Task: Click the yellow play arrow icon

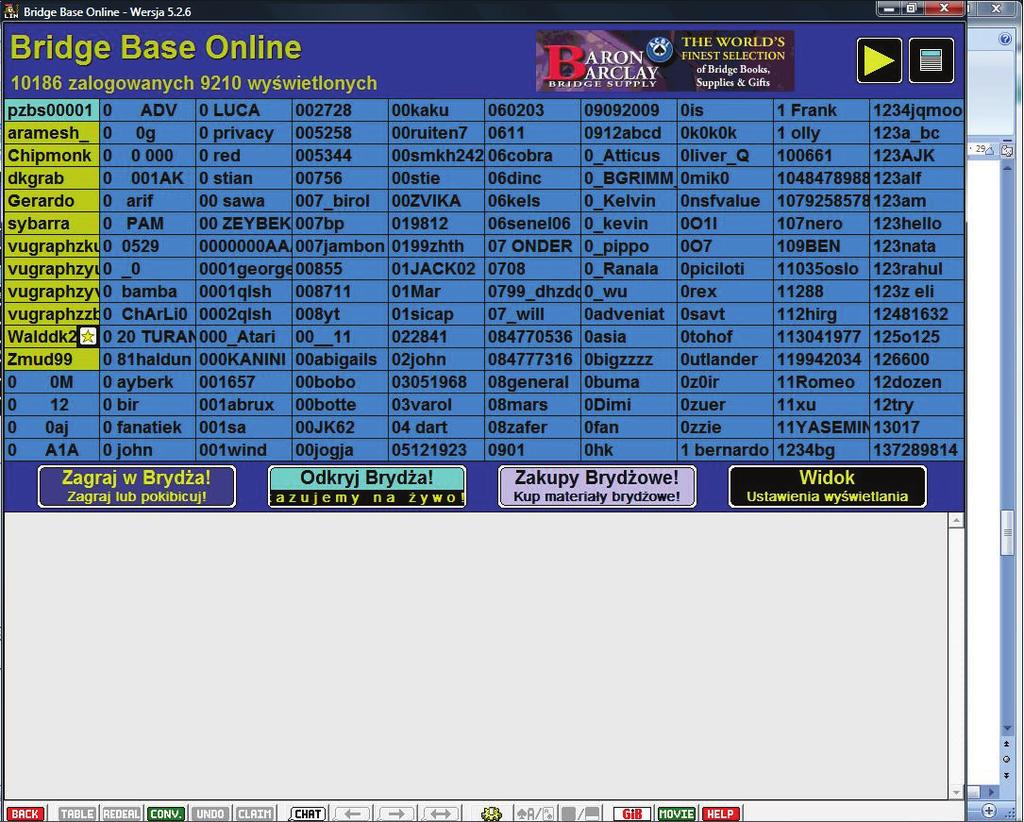Action: coord(879,60)
